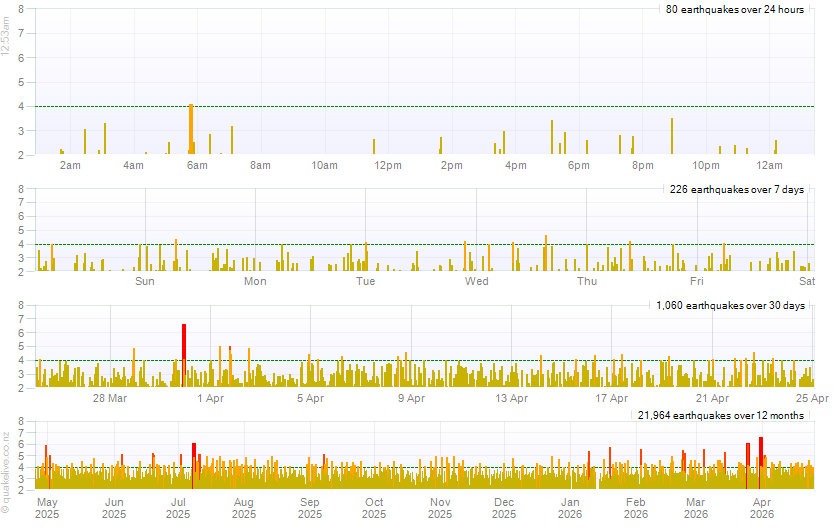
Task: Click the red bar near May 2025
Action: [46, 462]
